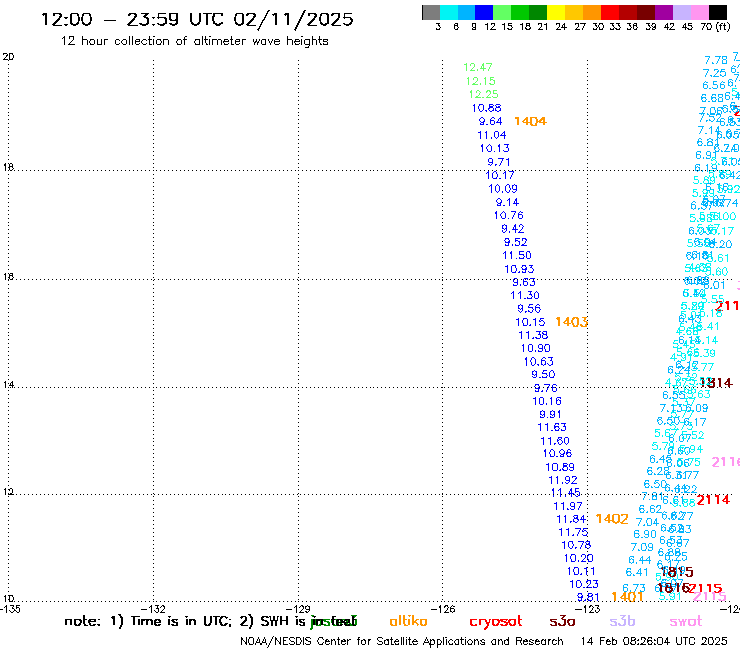This screenshot has height=650, width=740.
Task: Pick the dark blue legend swatch
Action: click(x=484, y=12)
